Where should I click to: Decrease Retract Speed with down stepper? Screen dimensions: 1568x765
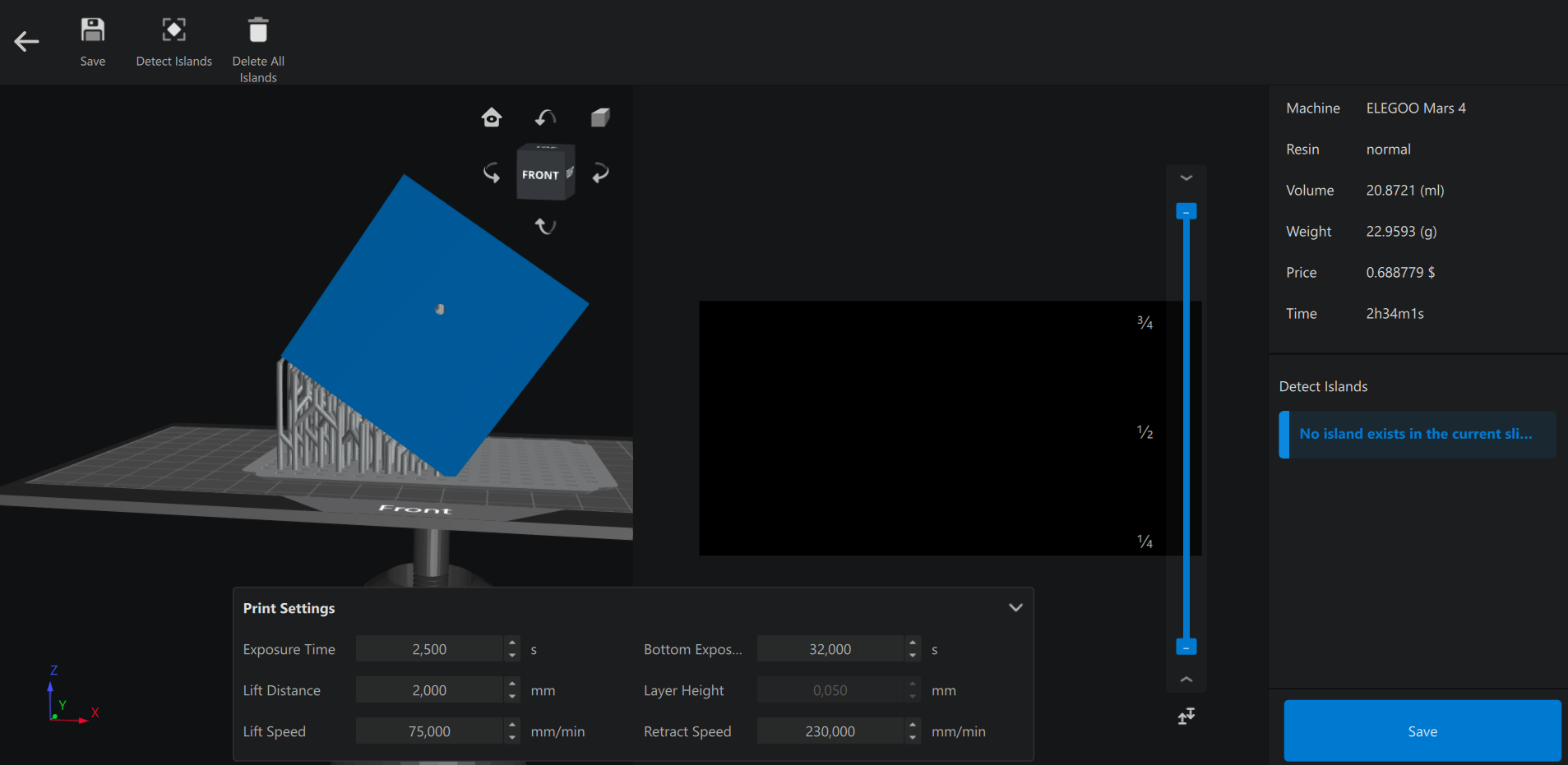point(913,737)
